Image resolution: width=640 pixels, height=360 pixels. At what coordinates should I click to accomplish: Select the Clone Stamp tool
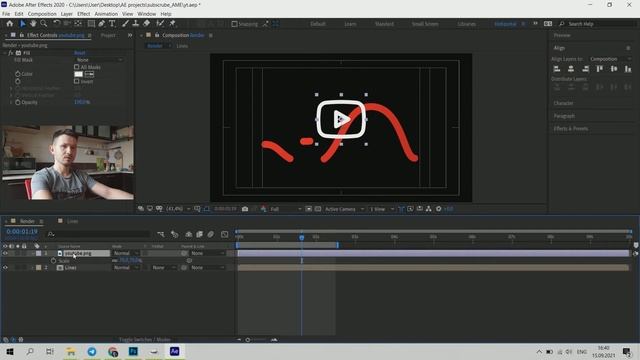point(136,24)
